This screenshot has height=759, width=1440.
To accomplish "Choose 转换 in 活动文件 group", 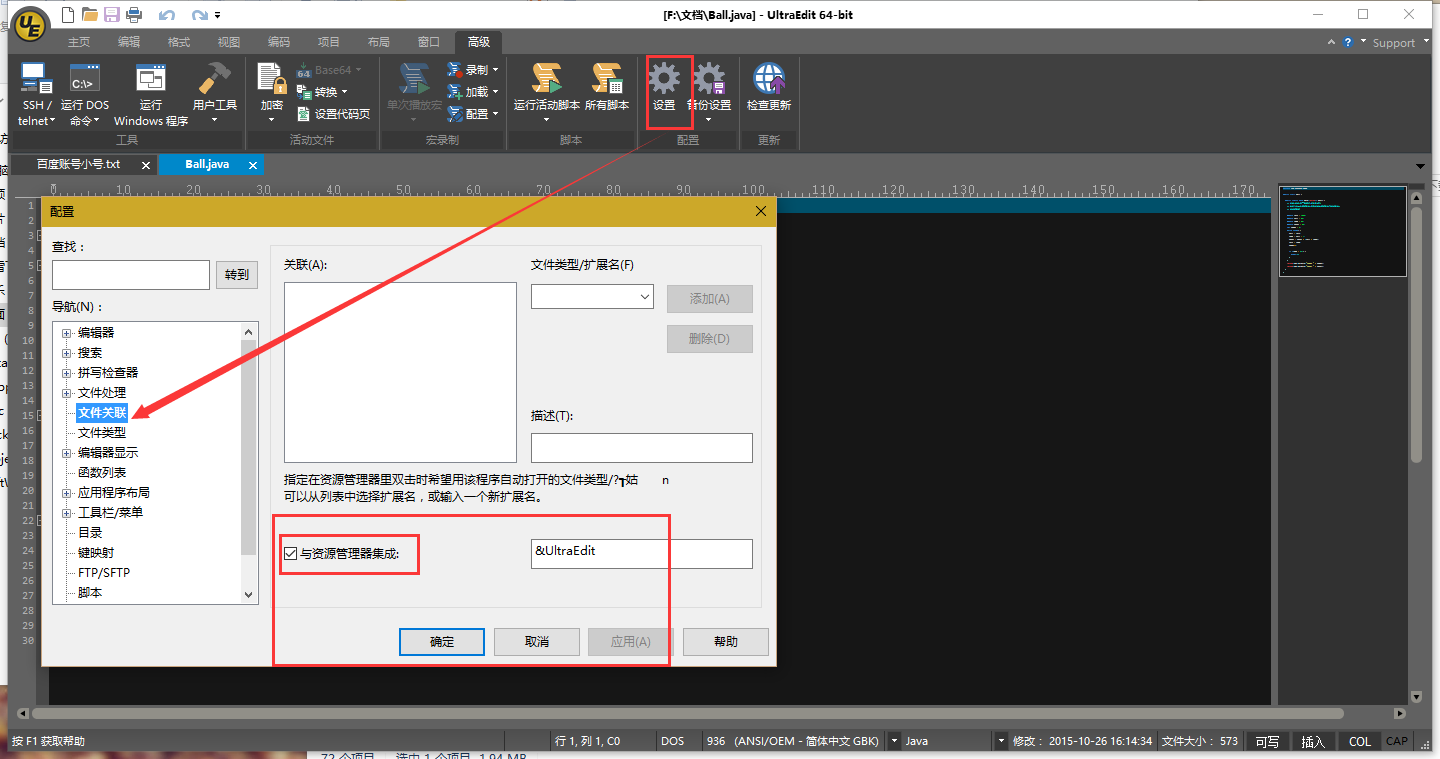I will pos(325,92).
